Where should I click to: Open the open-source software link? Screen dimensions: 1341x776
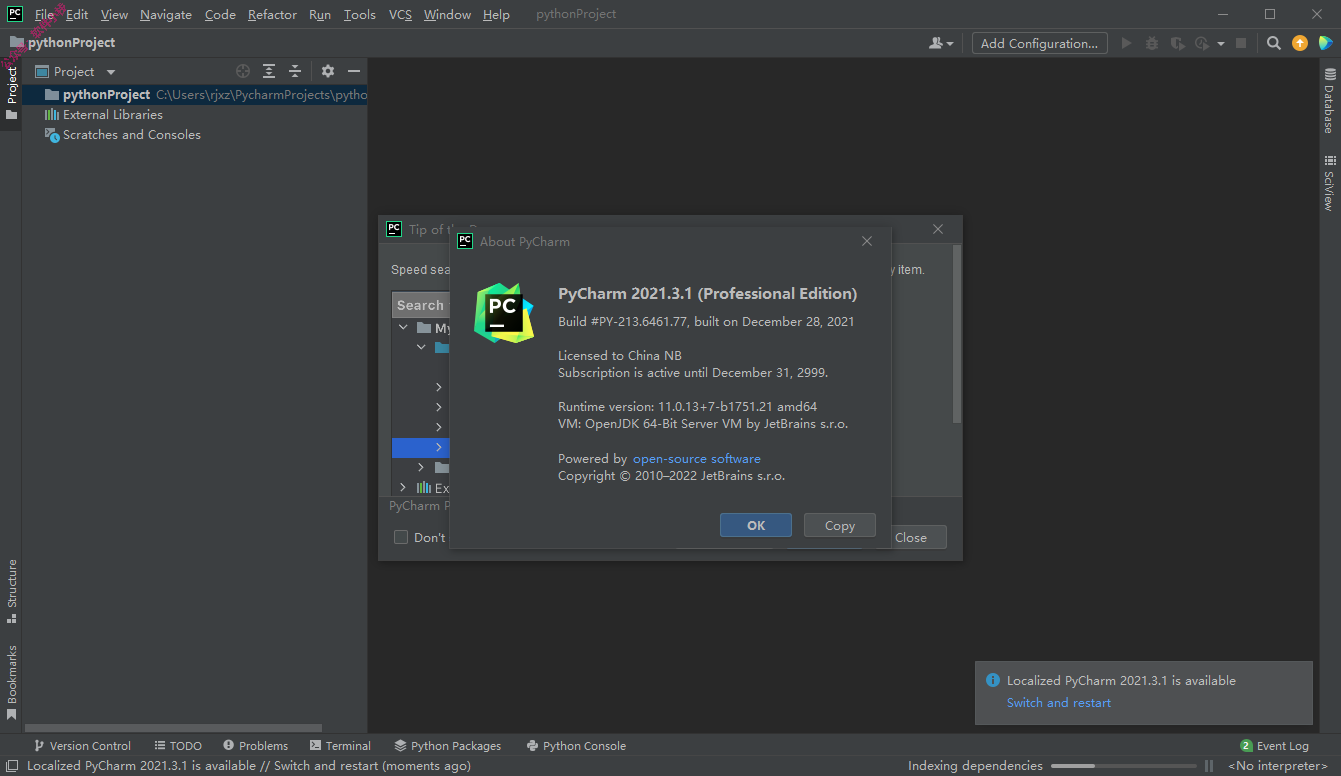pyautogui.click(x=697, y=458)
